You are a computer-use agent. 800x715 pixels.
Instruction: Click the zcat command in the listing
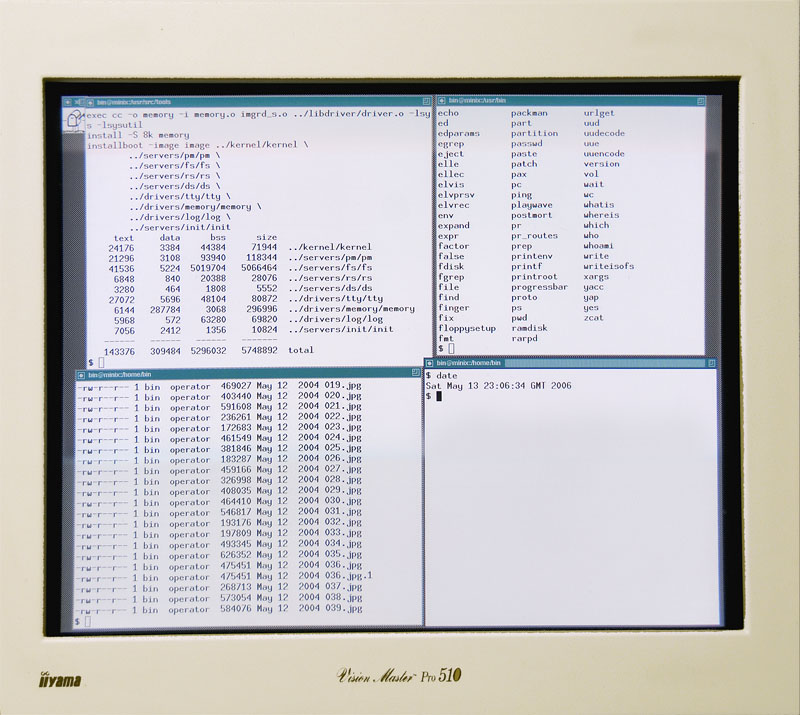point(593,318)
